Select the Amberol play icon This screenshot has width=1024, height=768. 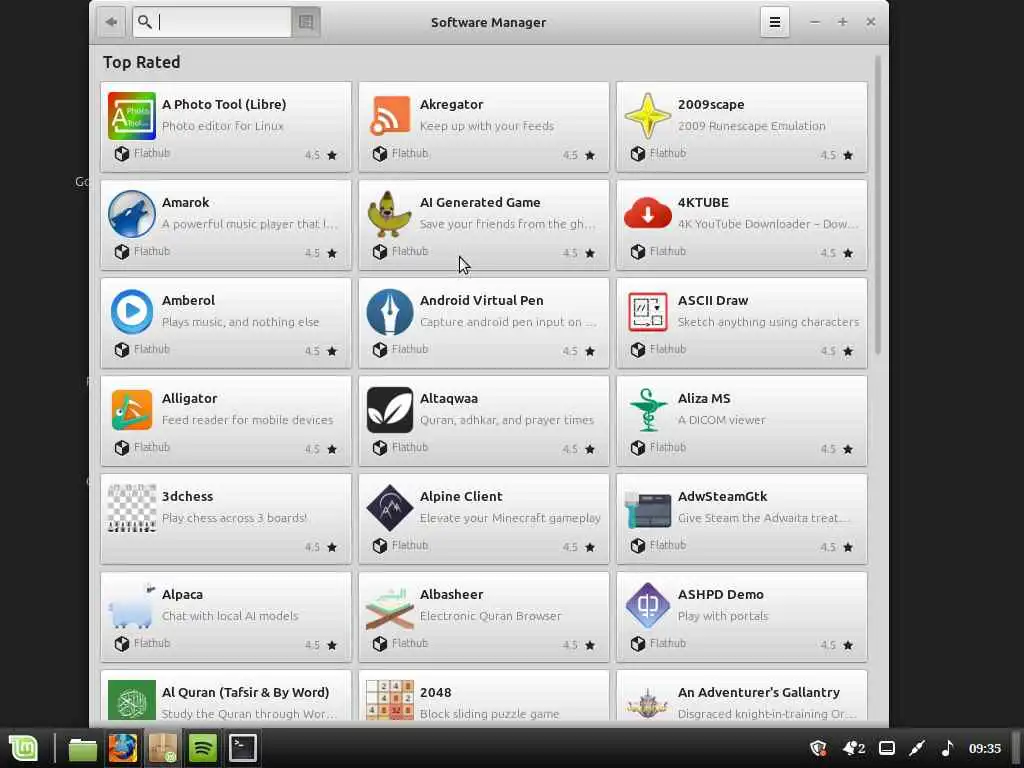point(132,312)
